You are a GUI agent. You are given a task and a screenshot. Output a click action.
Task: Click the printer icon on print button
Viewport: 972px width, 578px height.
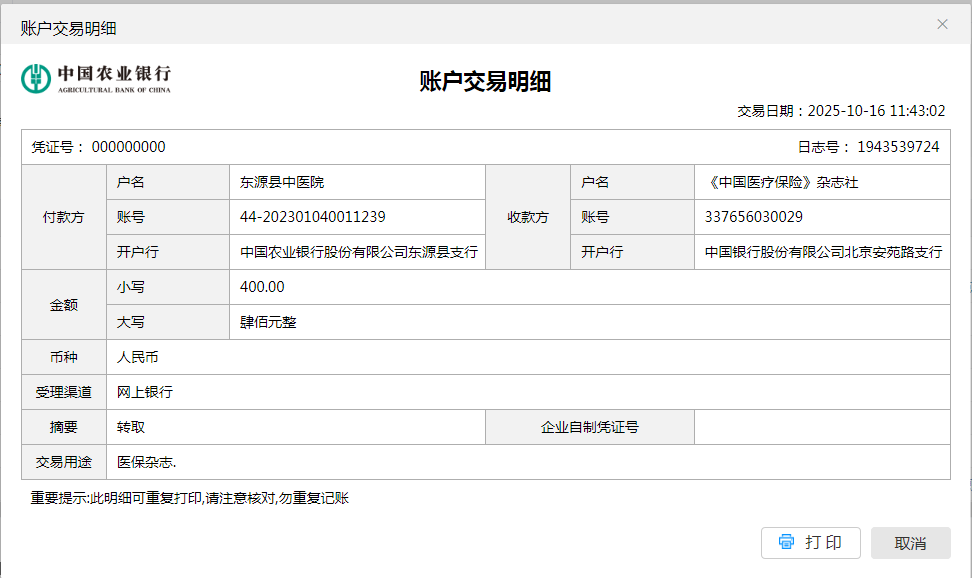click(786, 542)
